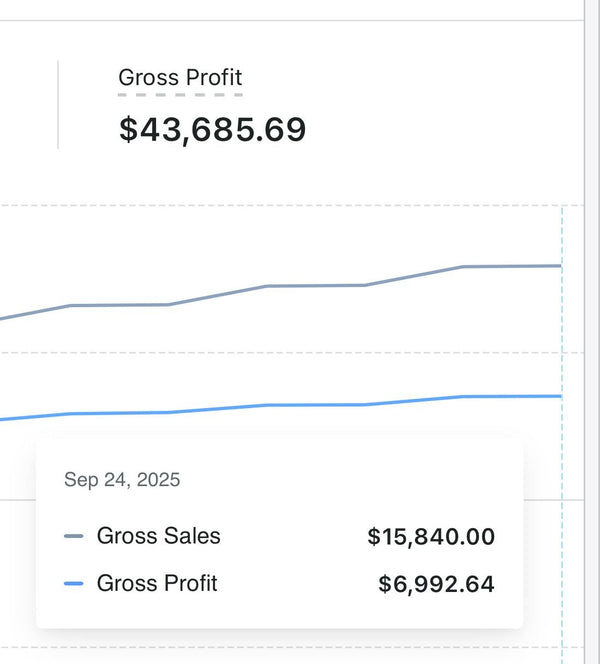
Task: Click the middle rise of gray Gross Sales line
Action: 217,295
